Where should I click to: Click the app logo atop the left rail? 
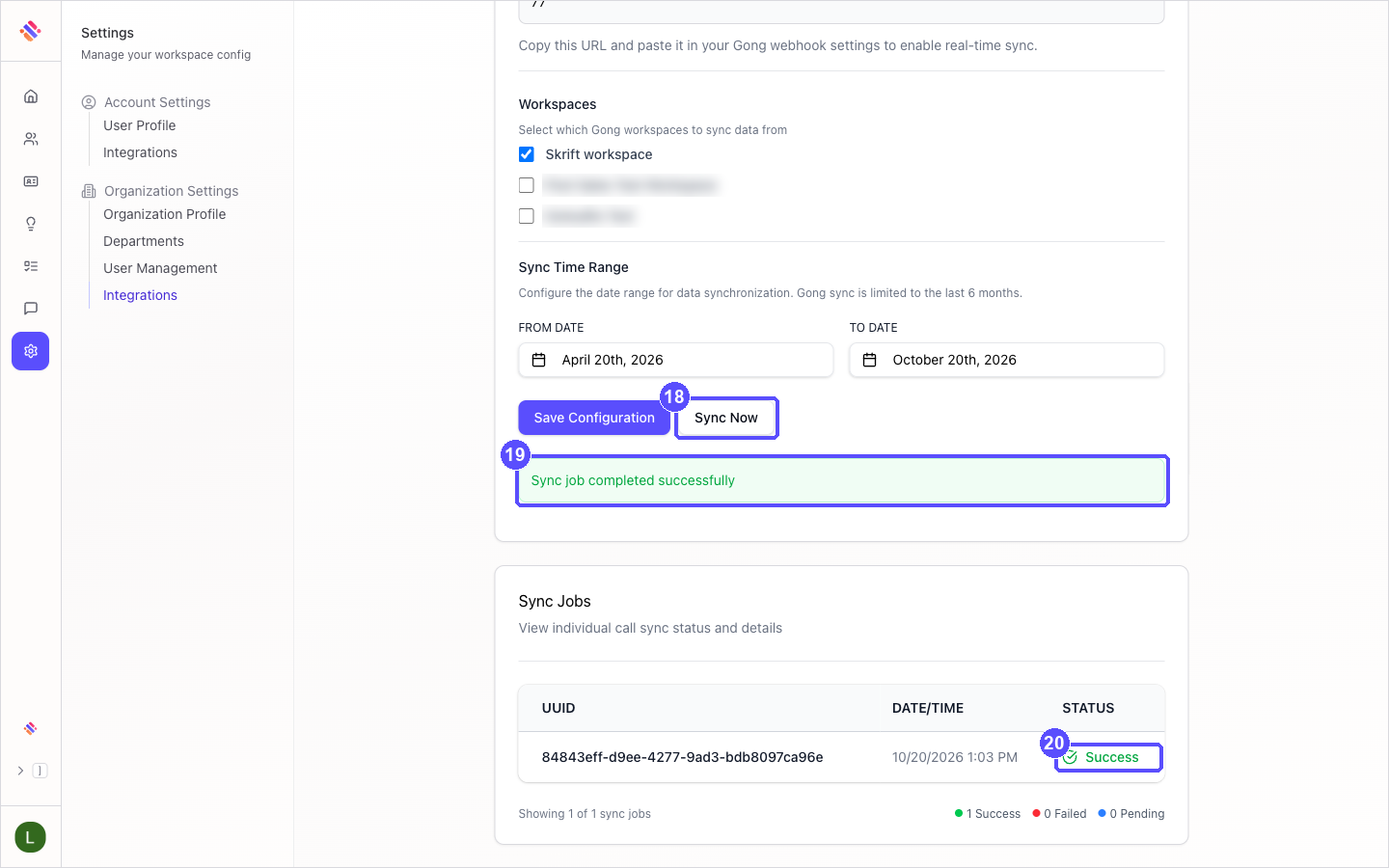(x=31, y=31)
